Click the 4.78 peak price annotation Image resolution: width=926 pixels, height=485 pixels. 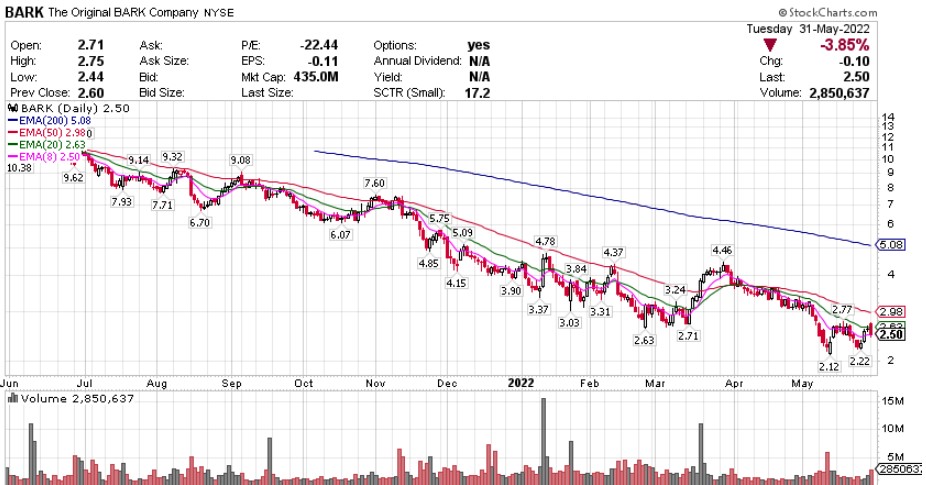click(x=545, y=241)
